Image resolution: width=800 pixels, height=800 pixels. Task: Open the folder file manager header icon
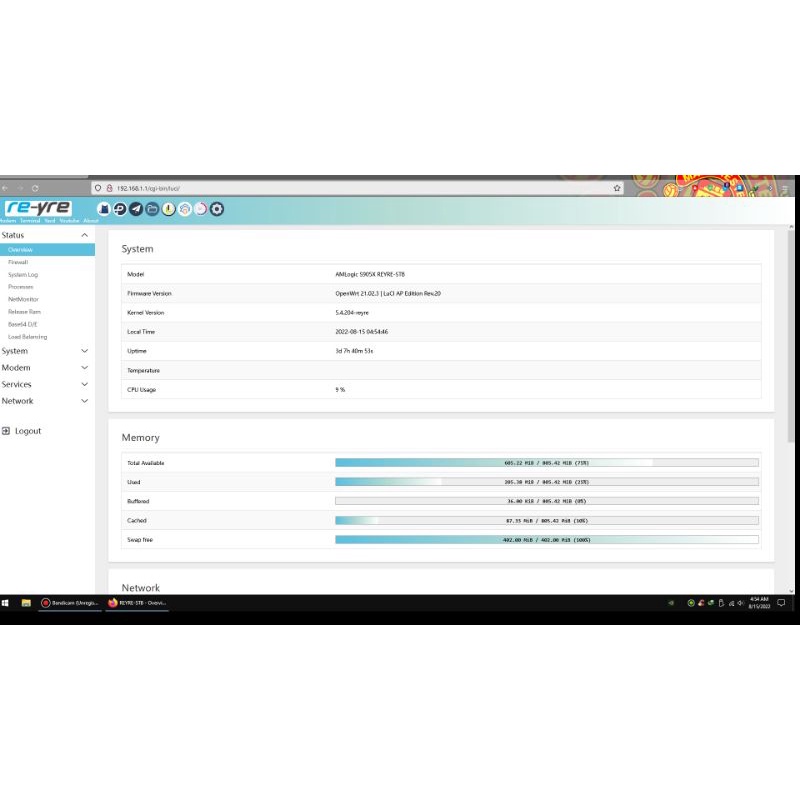(152, 209)
